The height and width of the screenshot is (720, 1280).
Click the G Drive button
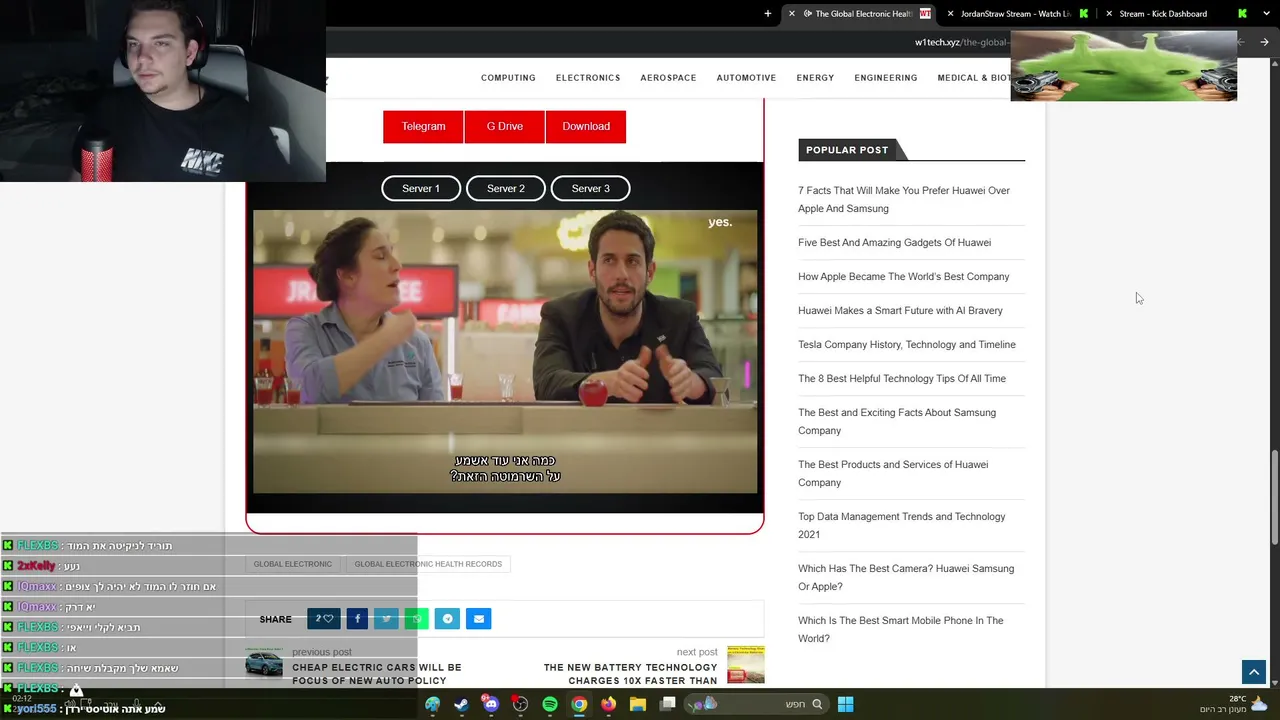click(x=505, y=126)
